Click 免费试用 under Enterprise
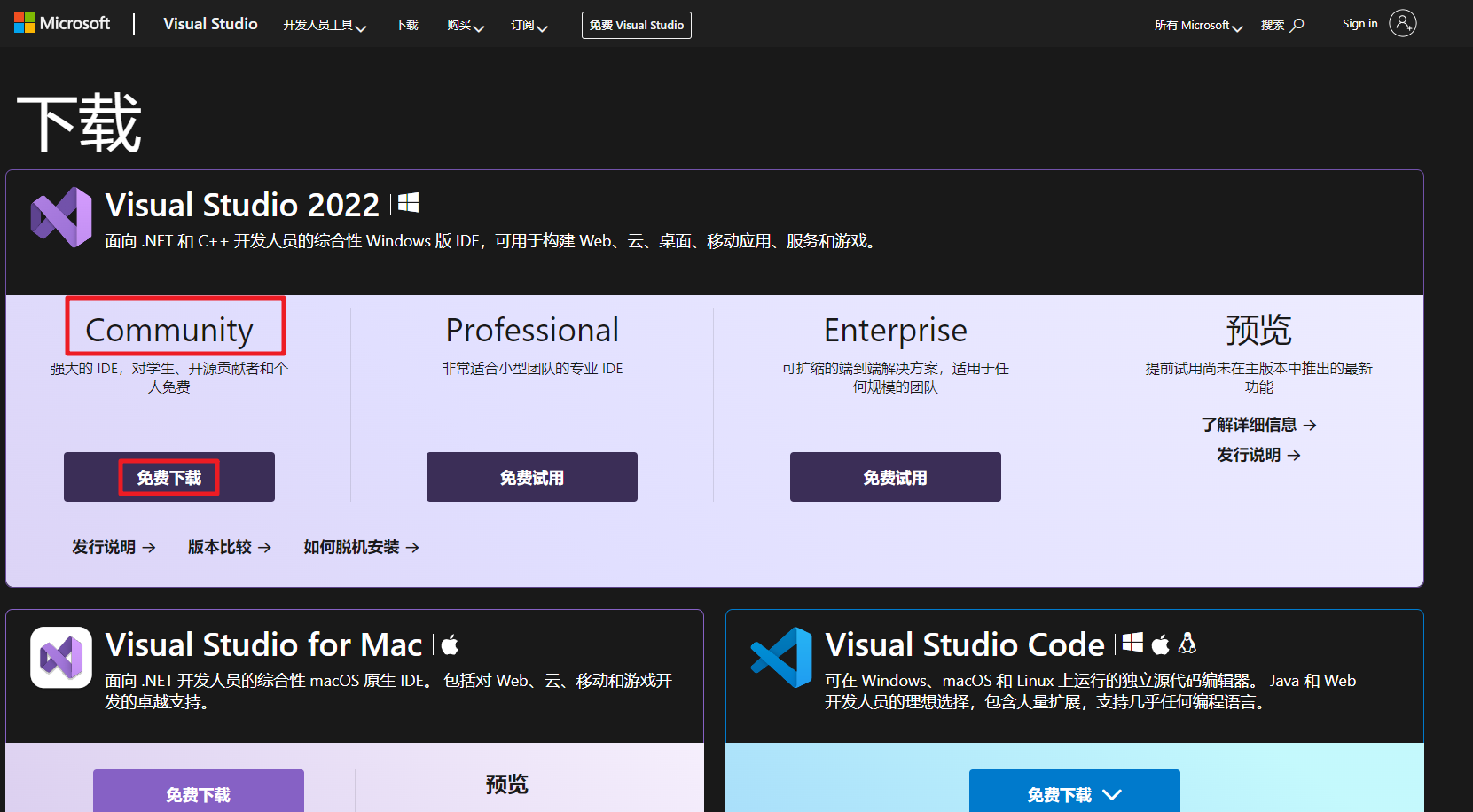The height and width of the screenshot is (812, 1473). click(896, 477)
